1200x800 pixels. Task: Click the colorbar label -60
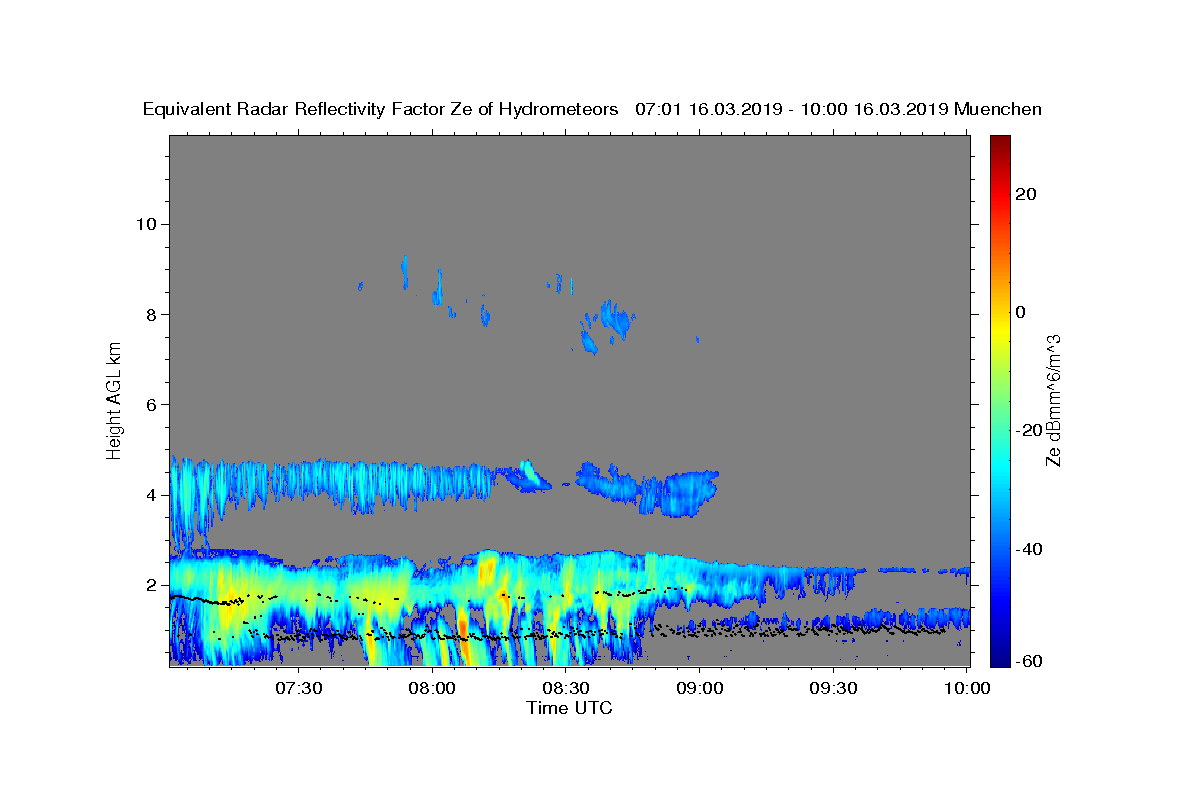[x=1028, y=662]
